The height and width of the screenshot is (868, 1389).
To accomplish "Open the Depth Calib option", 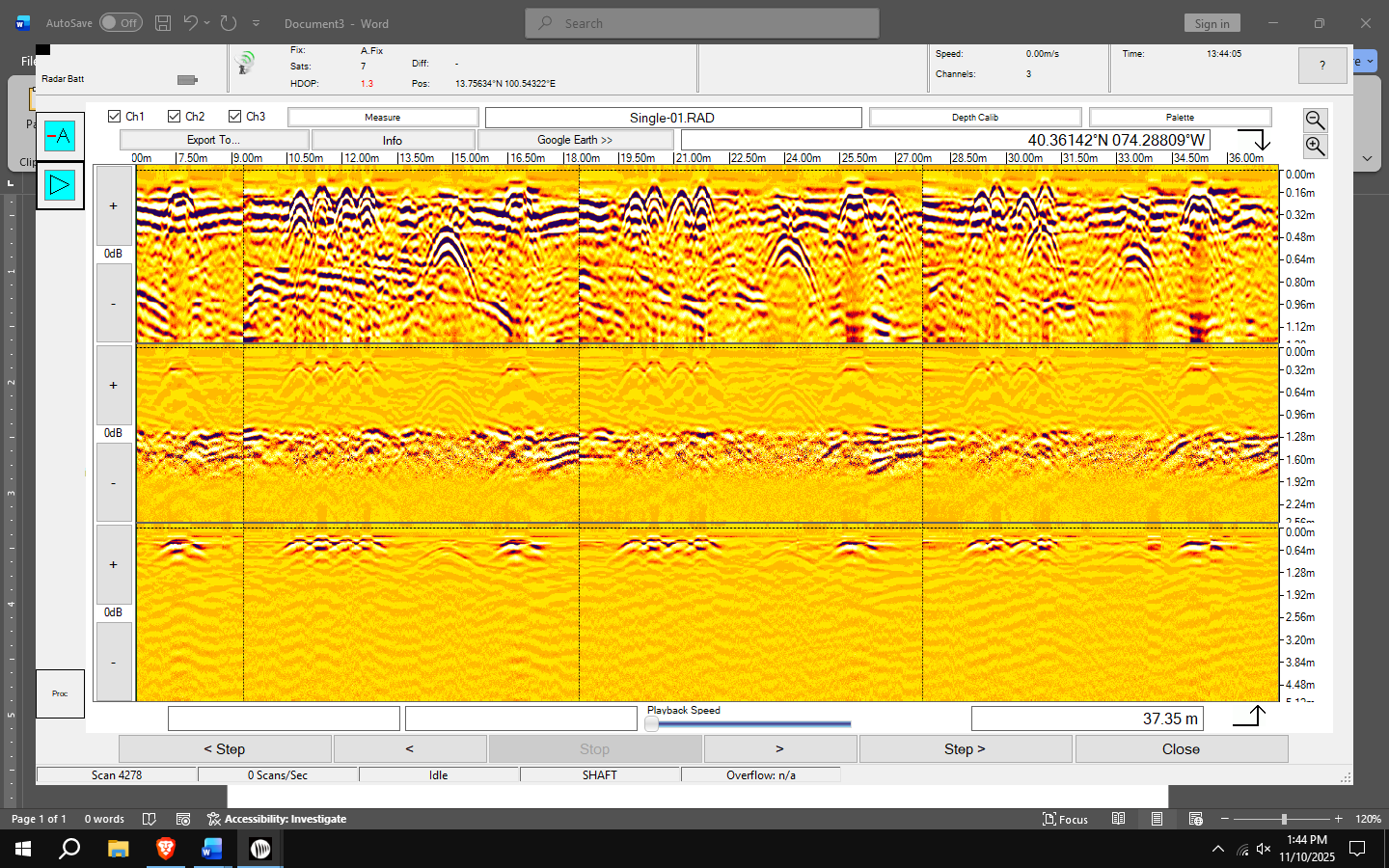I will point(974,118).
